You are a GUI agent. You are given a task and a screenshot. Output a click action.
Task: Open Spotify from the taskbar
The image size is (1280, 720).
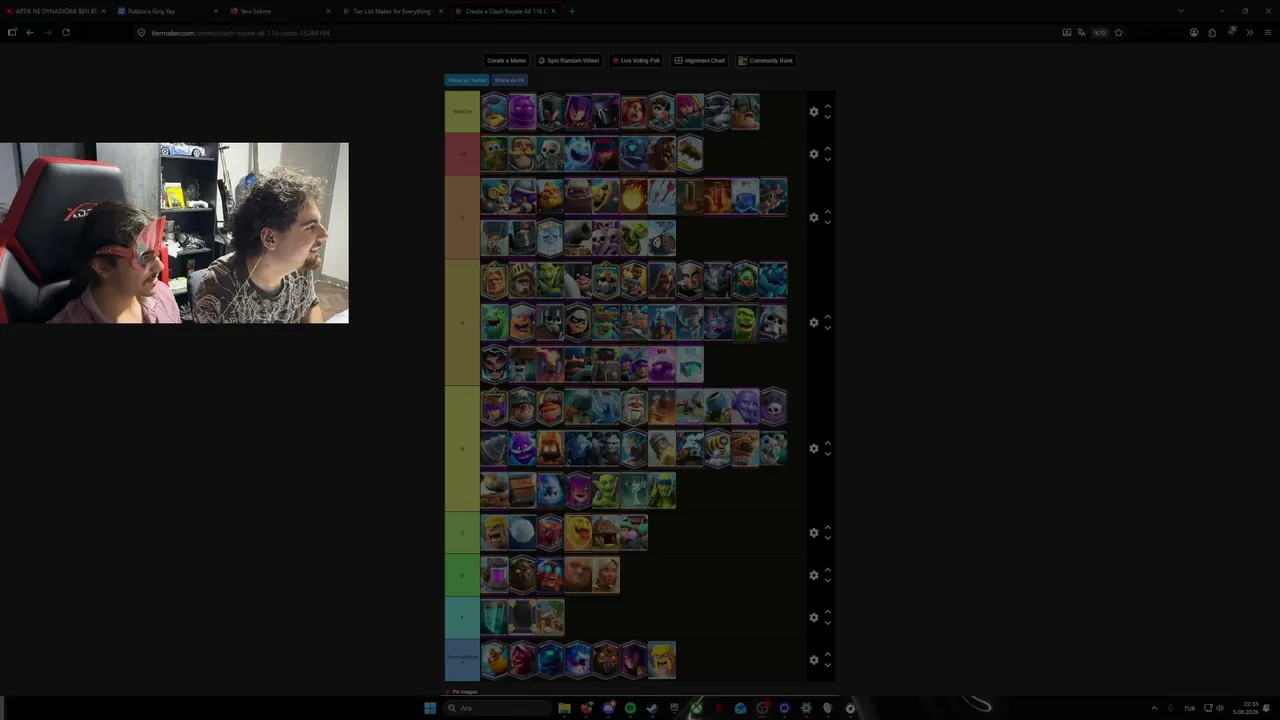[630, 708]
